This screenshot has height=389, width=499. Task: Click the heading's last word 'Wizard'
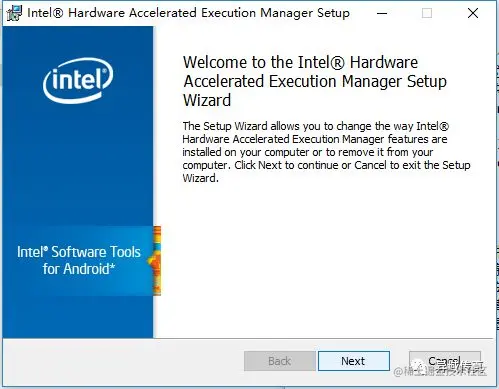click(x=207, y=100)
